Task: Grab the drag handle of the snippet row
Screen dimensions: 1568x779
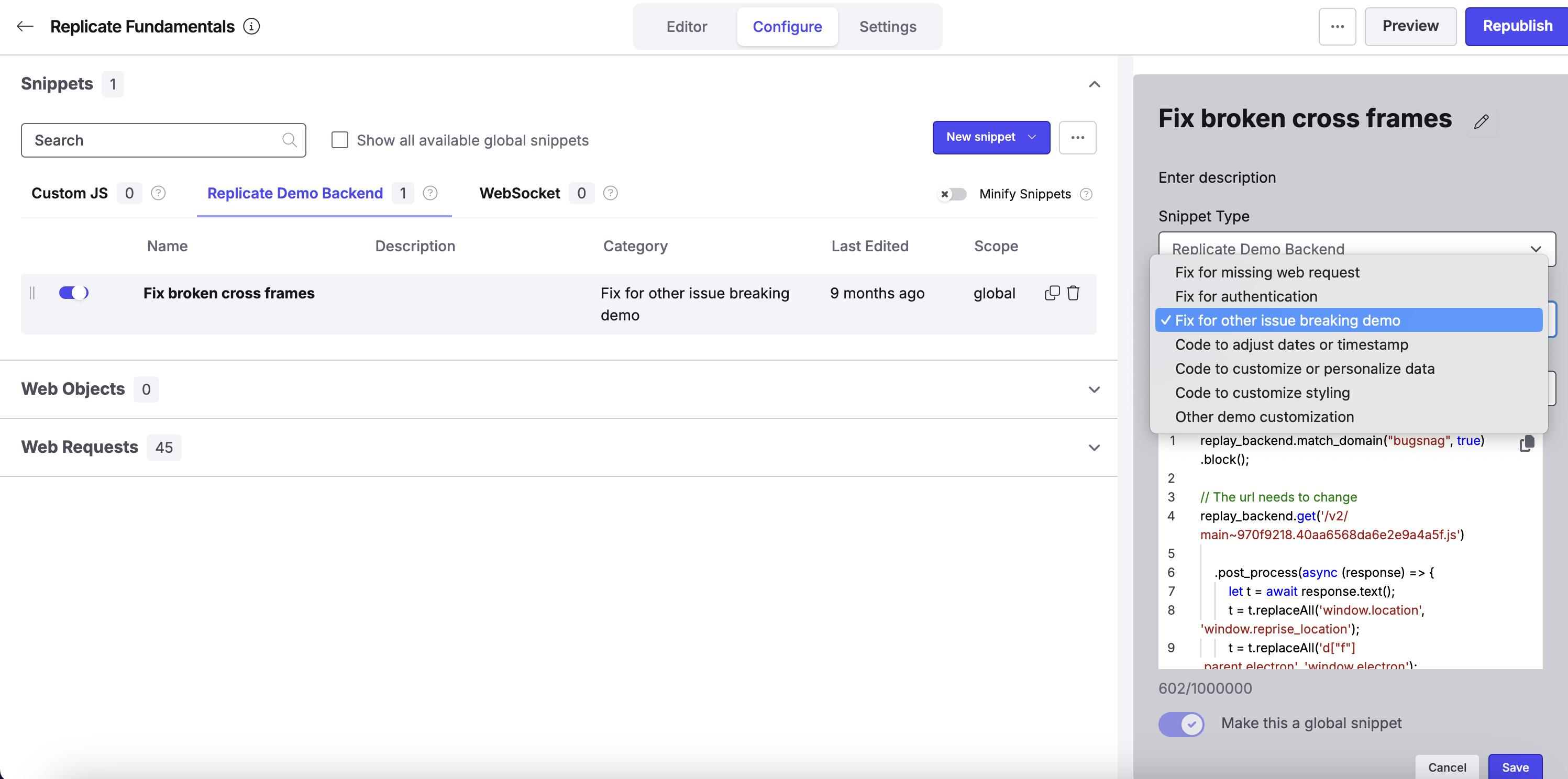Action: pyautogui.click(x=32, y=293)
